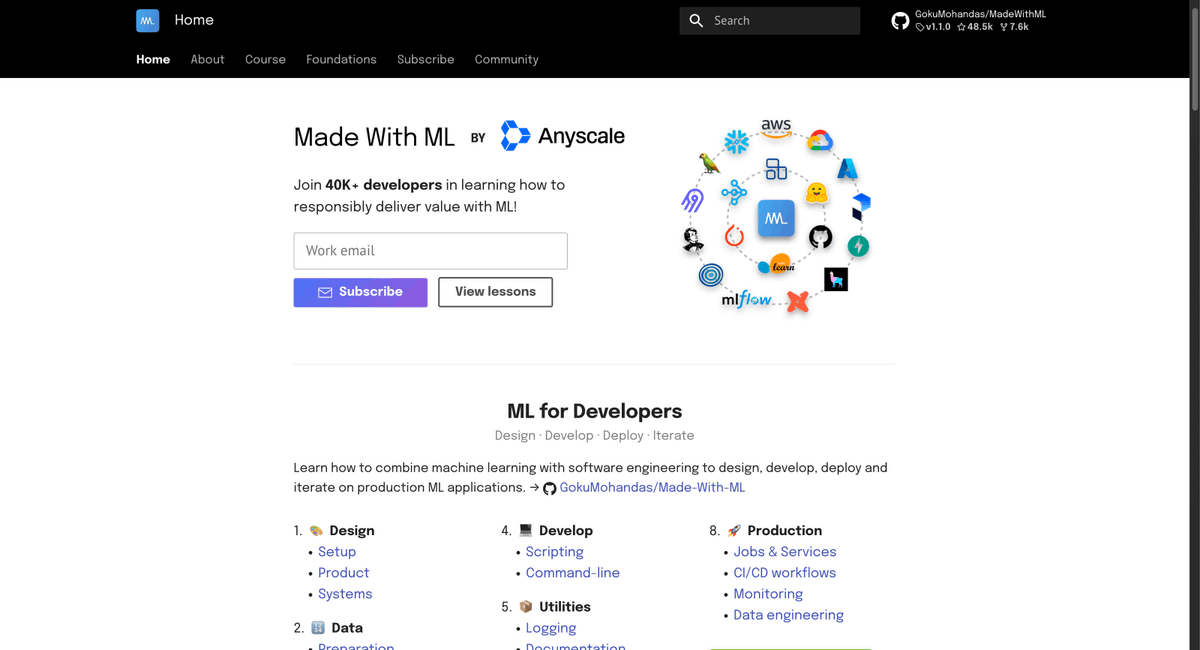Viewport: 1200px width, 650px height.
Task: Click the Made With ML header logo
Action: tap(148, 20)
